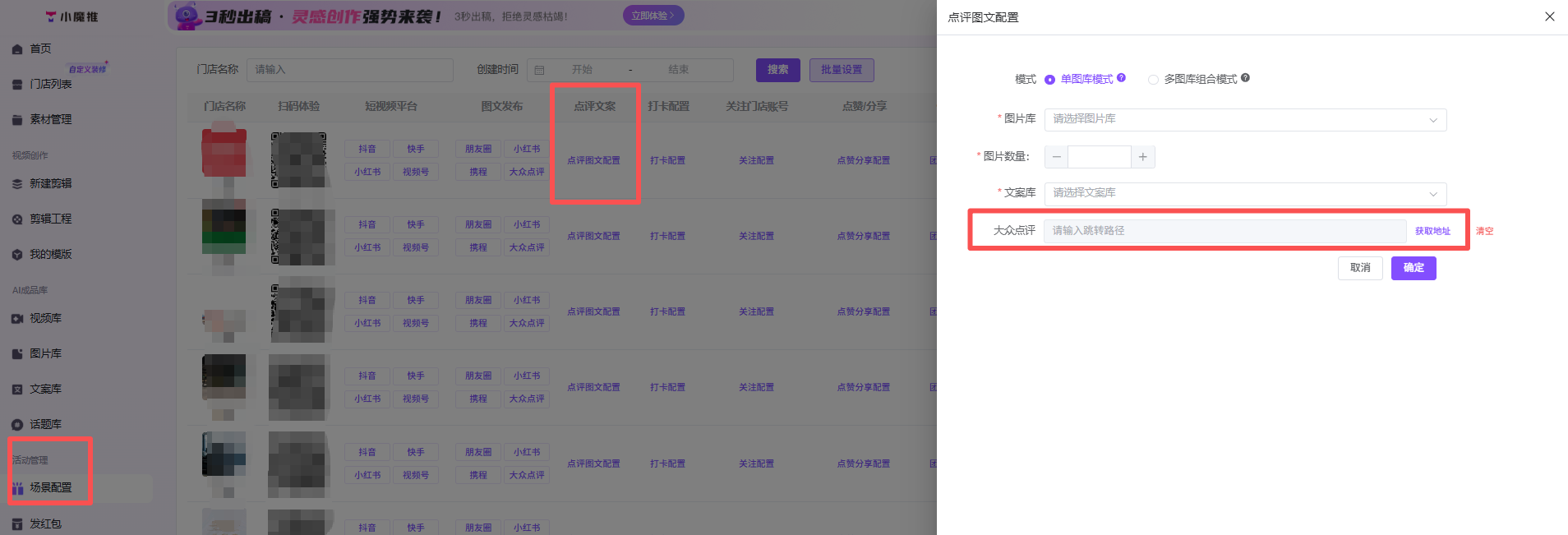This screenshot has width=1568, height=535.
Task: Click the first row store thumbnail
Action: click(x=224, y=155)
